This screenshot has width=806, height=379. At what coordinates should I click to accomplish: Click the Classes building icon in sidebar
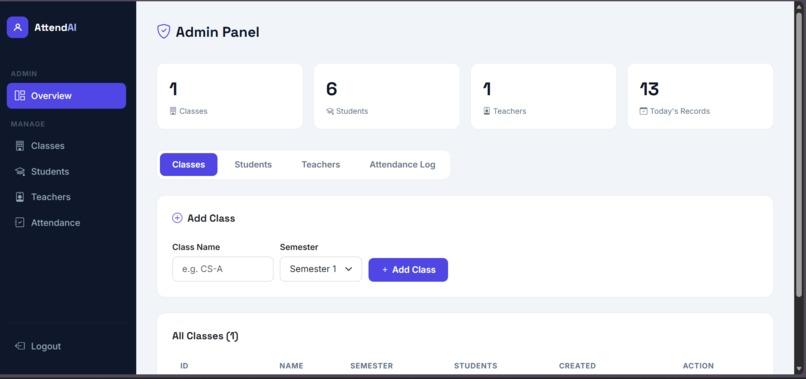coord(20,146)
